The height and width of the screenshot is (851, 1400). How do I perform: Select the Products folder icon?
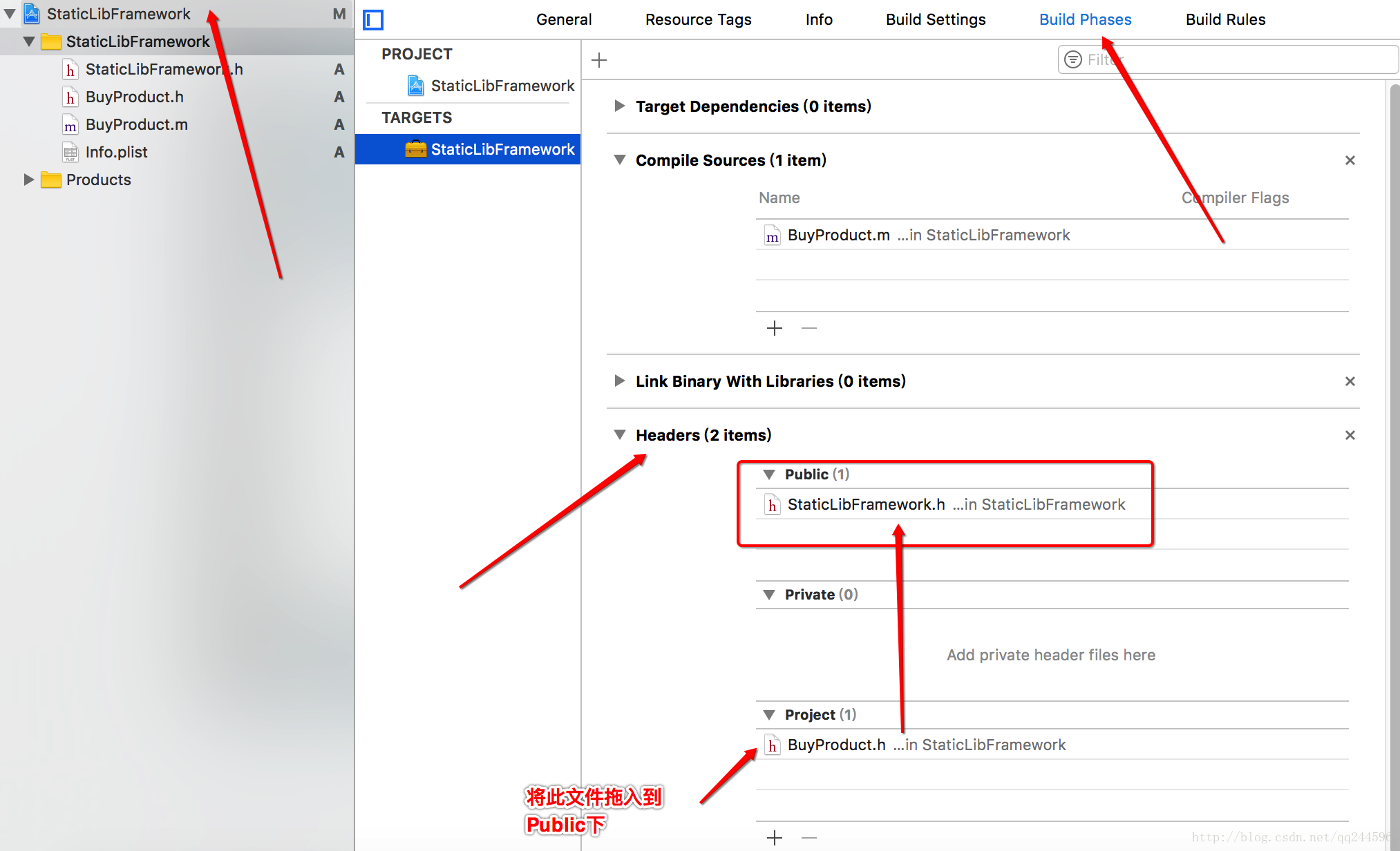51,180
